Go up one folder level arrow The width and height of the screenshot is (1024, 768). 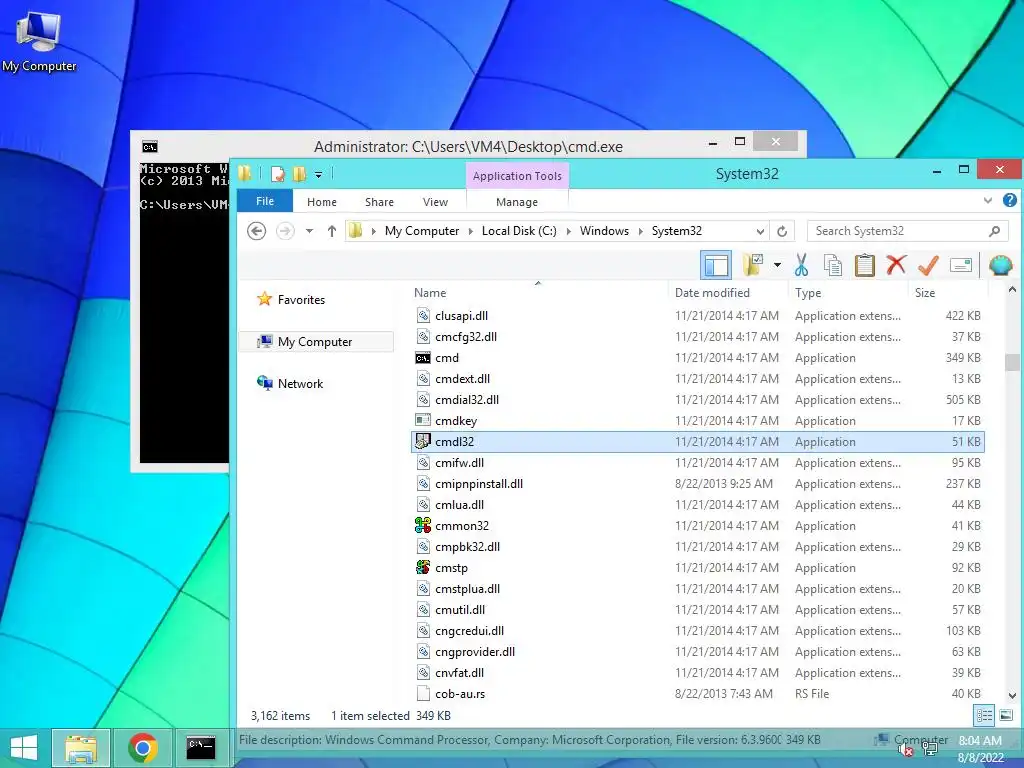click(x=332, y=231)
